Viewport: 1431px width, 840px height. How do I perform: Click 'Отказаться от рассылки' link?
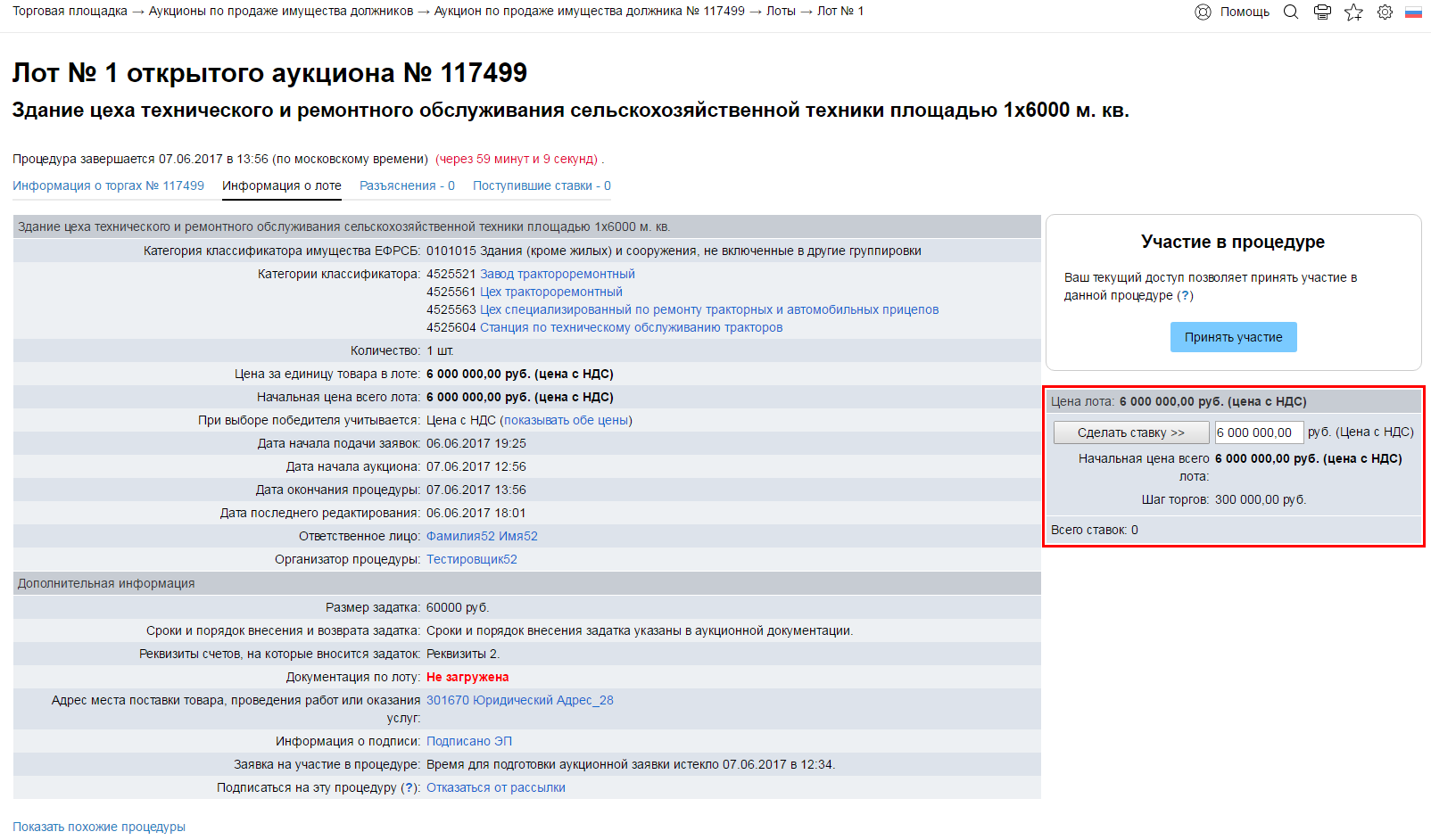click(495, 787)
